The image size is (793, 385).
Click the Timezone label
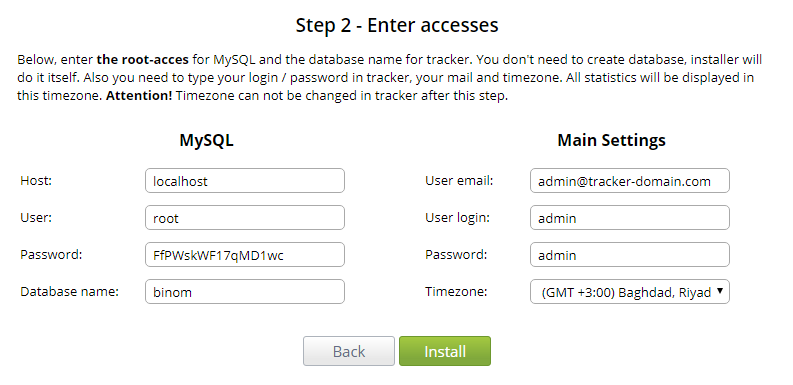(456, 291)
